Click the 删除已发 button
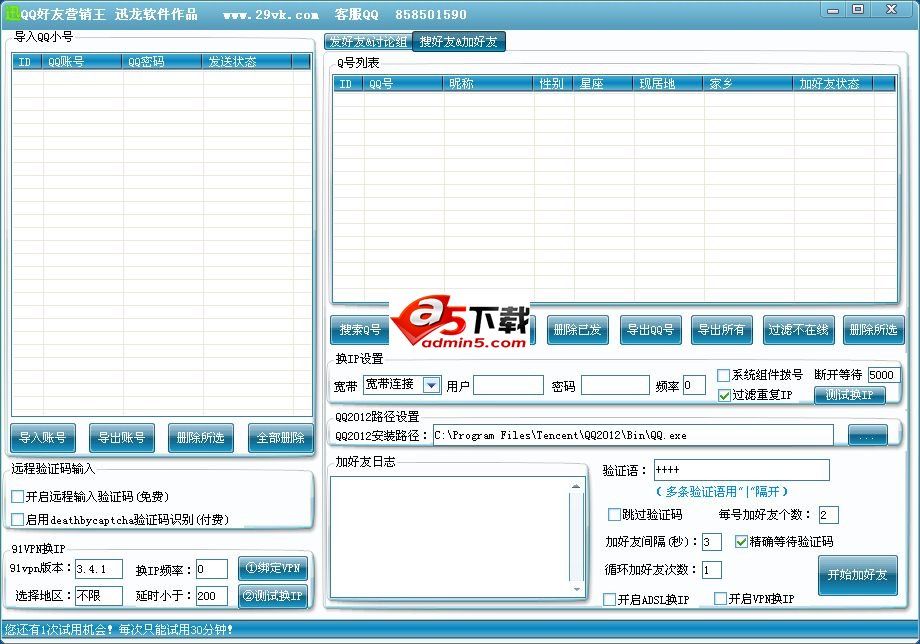Screen dimensions: 920x644 [577, 330]
